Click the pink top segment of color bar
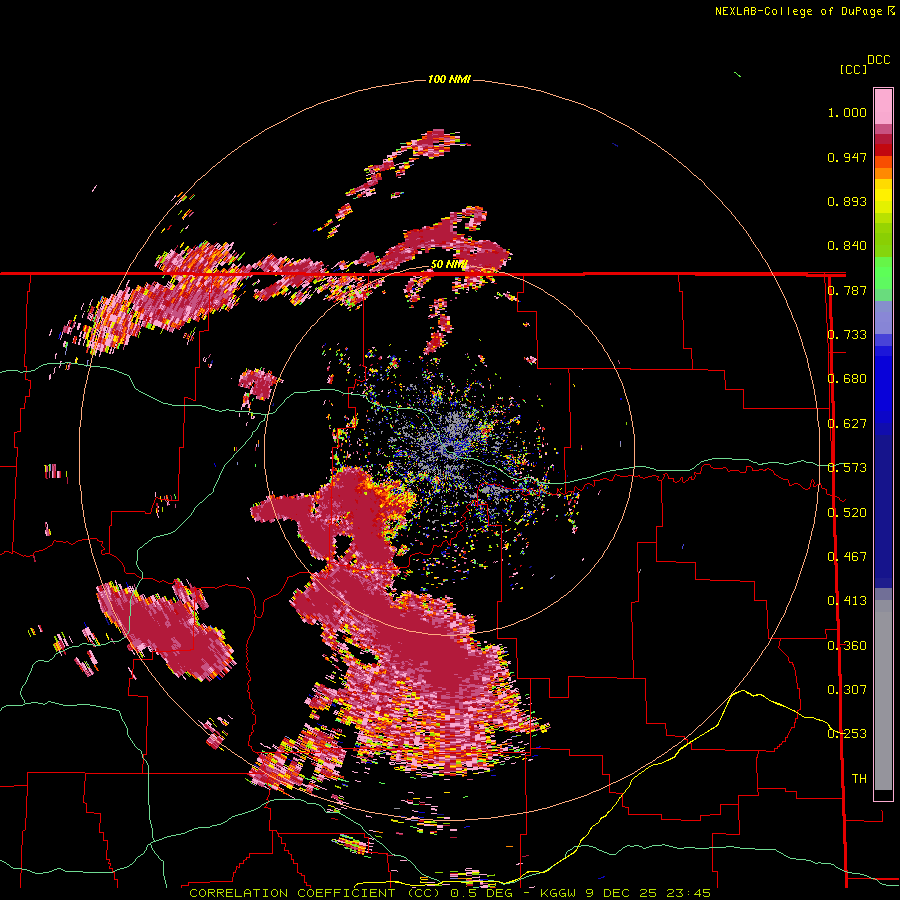The image size is (900, 900). click(x=883, y=107)
